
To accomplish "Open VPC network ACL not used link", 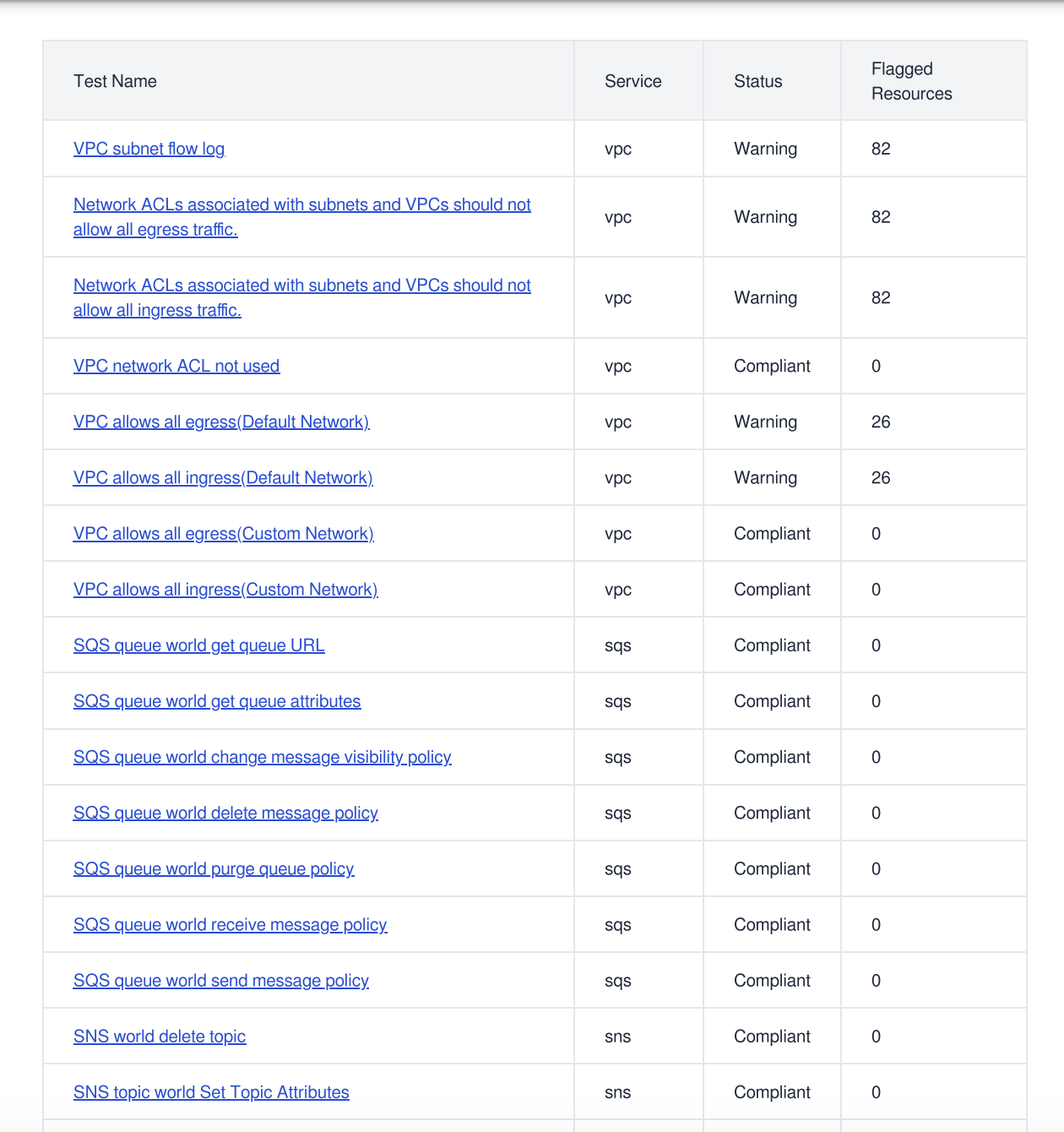I will (176, 366).
